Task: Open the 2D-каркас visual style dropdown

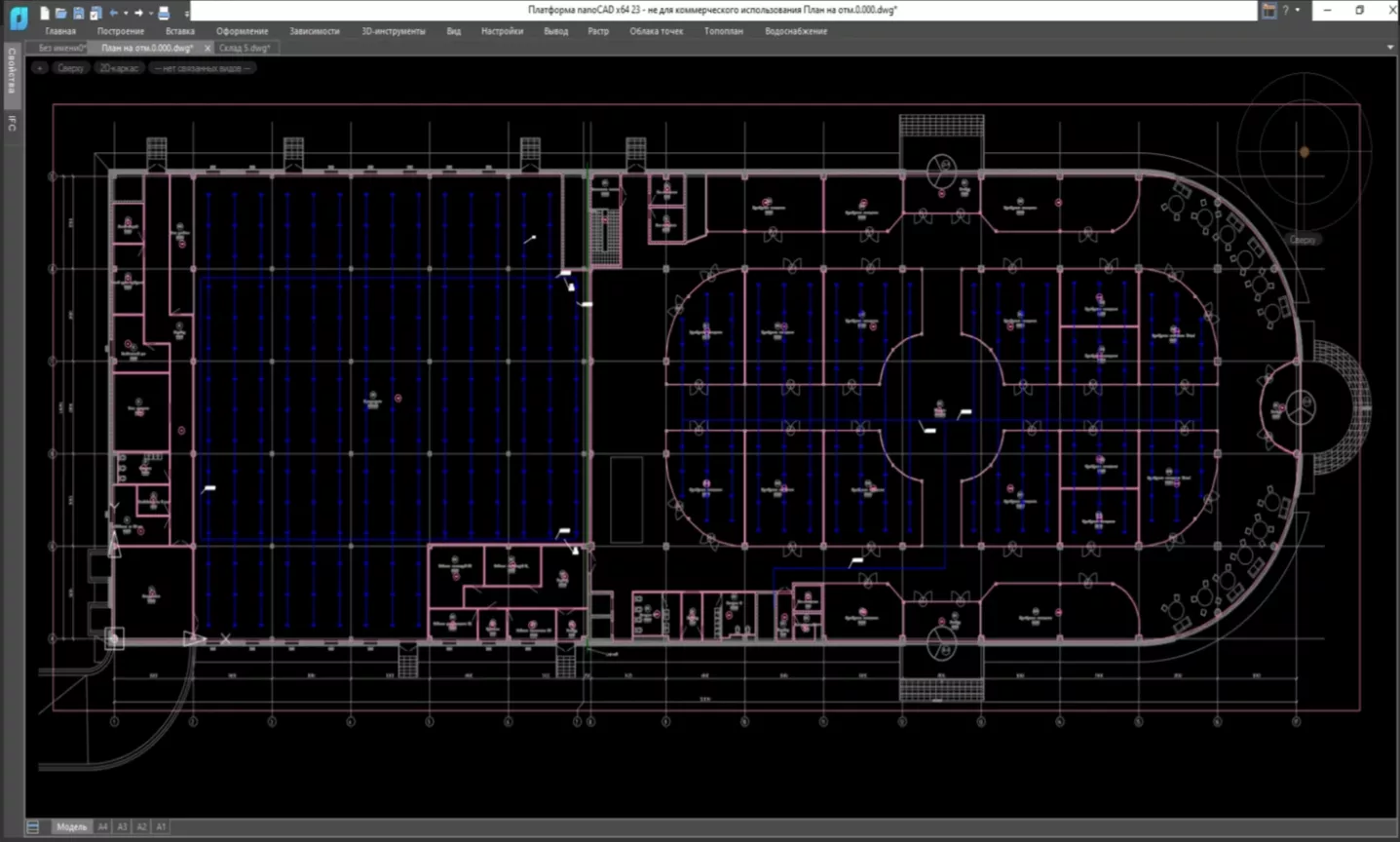Action: [119, 68]
